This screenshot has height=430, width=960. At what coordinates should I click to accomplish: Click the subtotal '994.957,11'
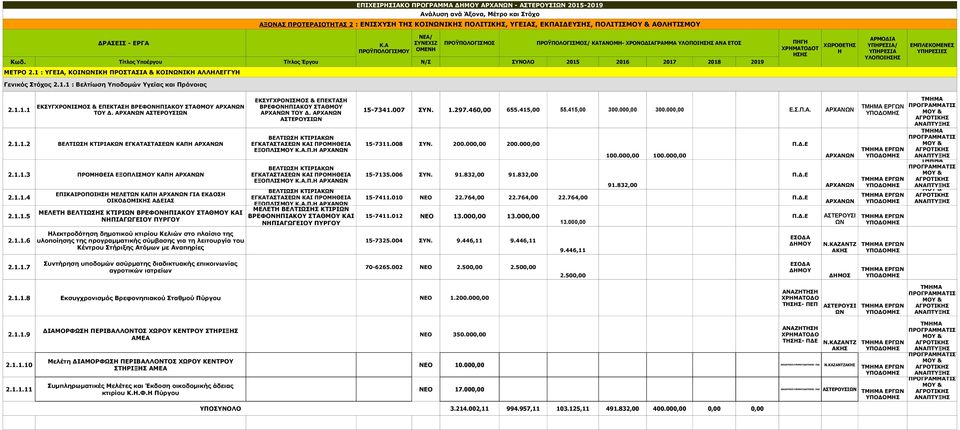click(523, 408)
